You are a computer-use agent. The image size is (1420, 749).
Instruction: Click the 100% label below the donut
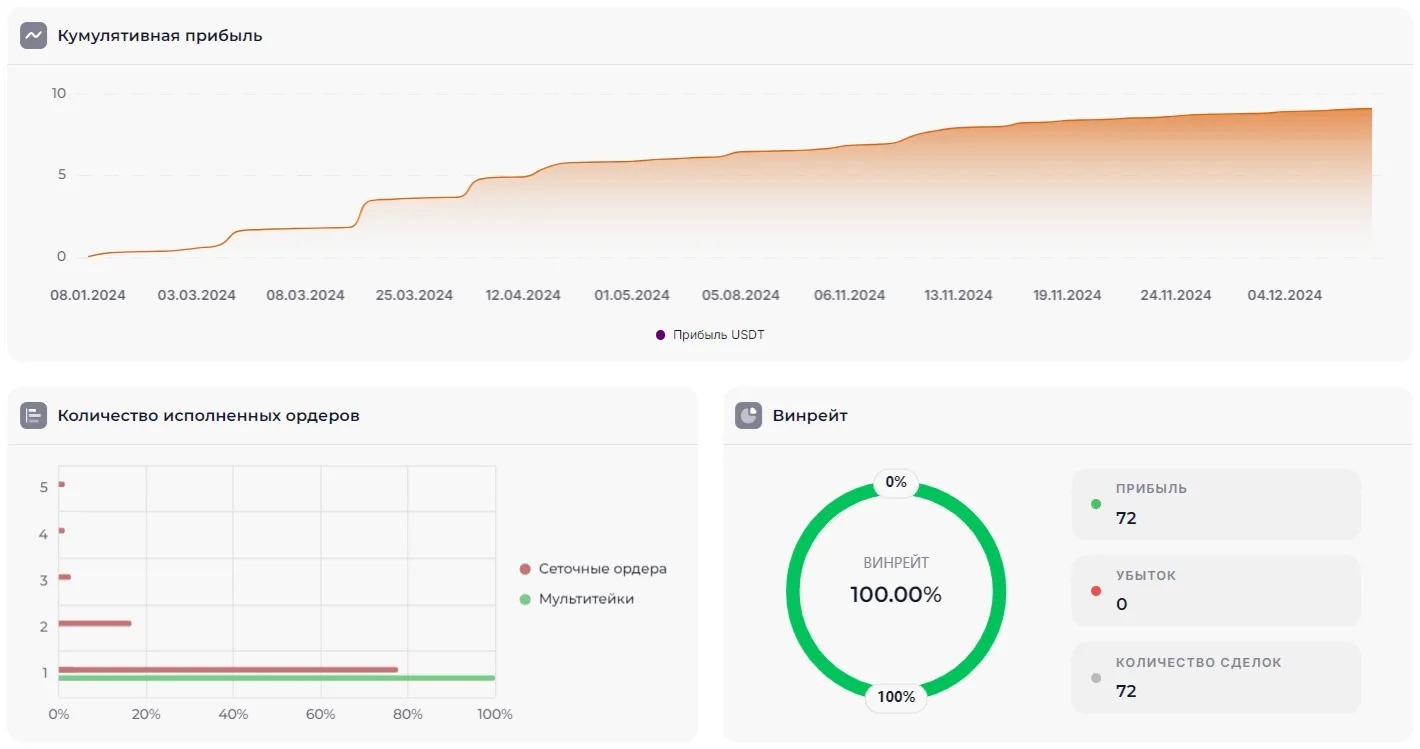pyautogui.click(x=896, y=697)
